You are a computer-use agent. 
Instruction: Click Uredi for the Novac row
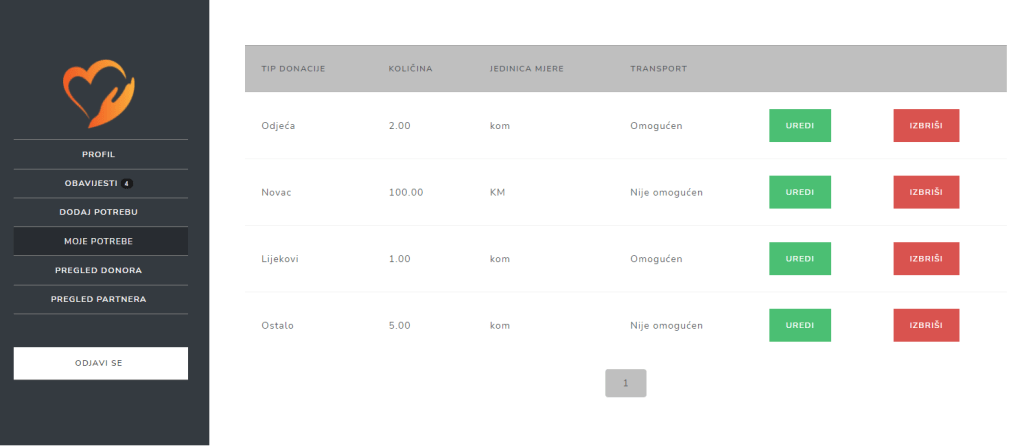pyautogui.click(x=799, y=192)
